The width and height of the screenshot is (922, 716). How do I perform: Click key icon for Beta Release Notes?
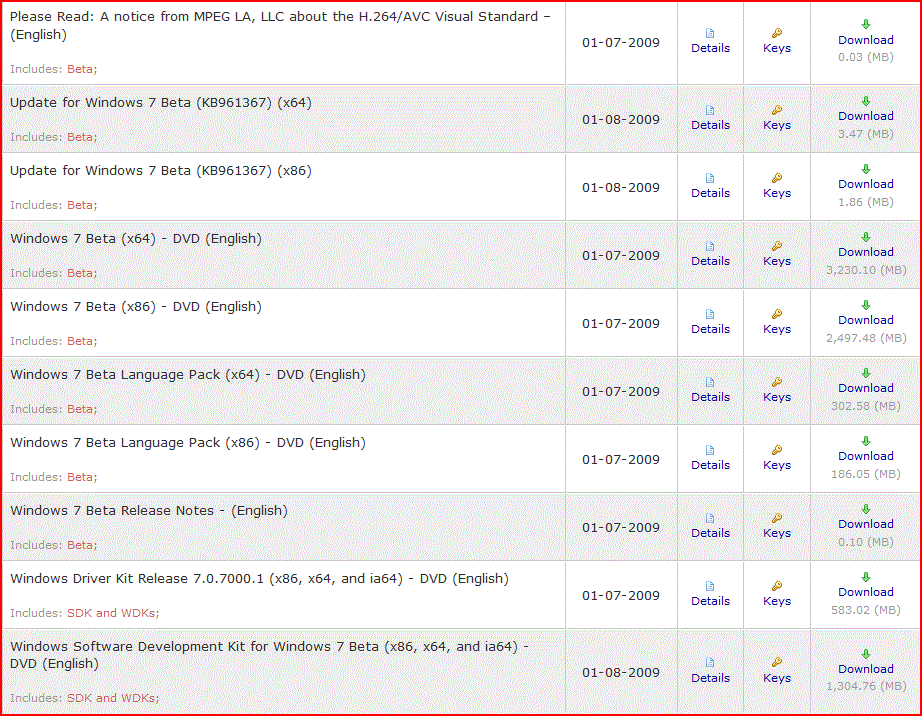[x=777, y=518]
